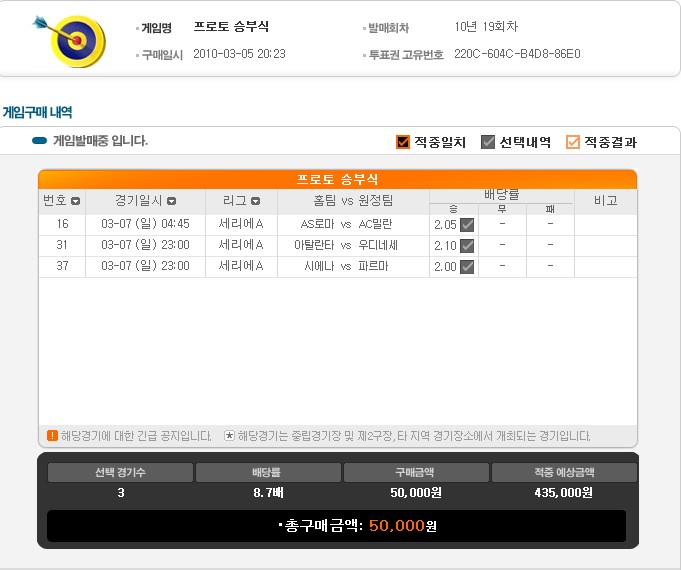Click the purchase time 2010-03-05 20:23
Image resolution: width=681 pixels, height=570 pixels.
239,54
